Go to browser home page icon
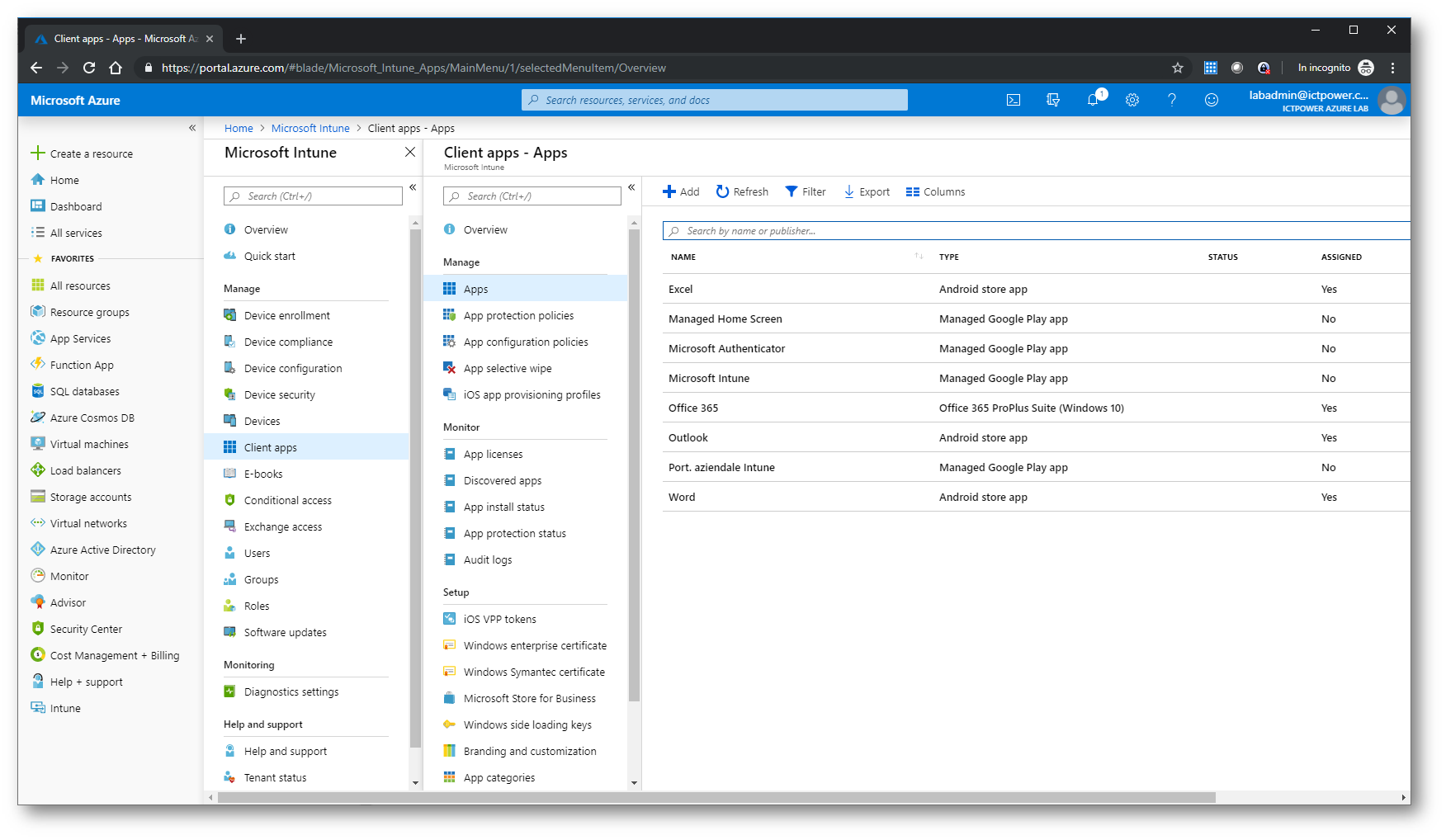This screenshot has width=1446, height=840. coord(116,68)
